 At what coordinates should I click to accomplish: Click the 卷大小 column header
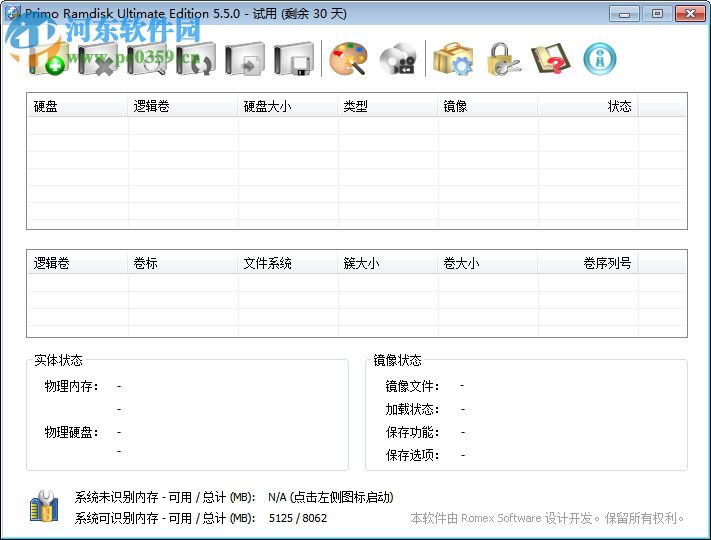[x=487, y=263]
